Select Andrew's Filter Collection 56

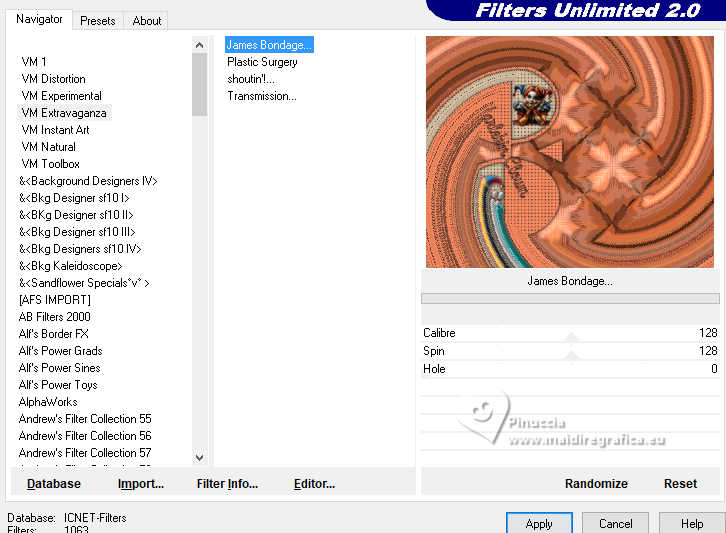click(85, 436)
